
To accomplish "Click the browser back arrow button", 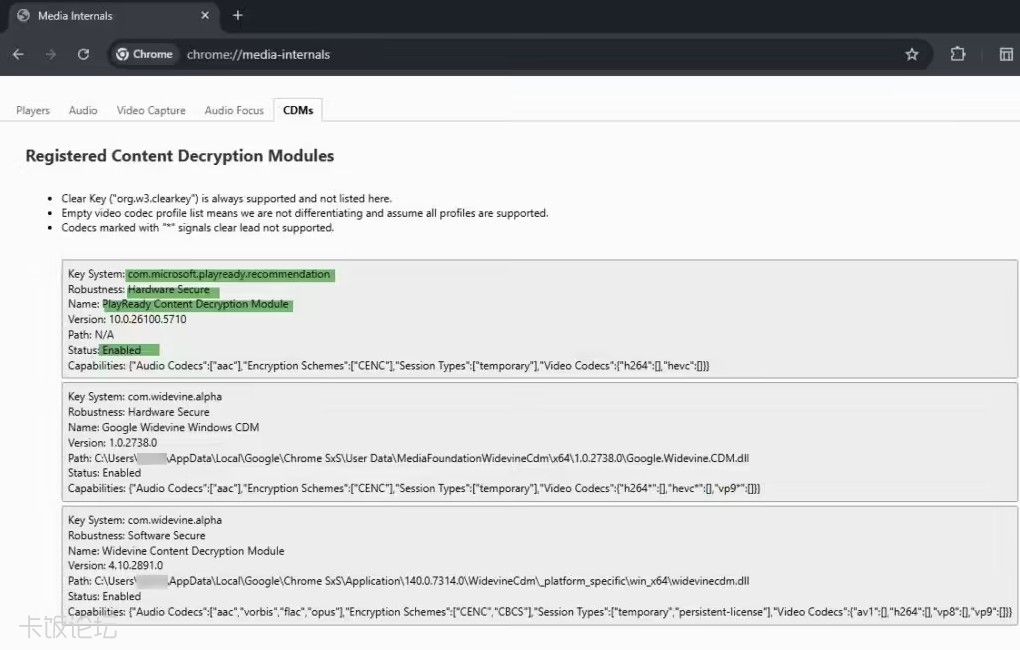I will (18, 54).
